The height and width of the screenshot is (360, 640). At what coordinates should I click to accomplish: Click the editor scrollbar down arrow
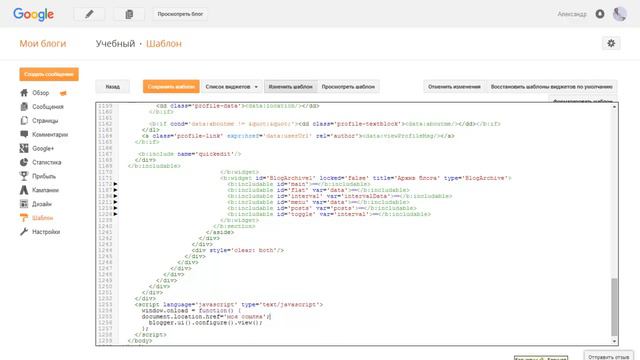[x=614, y=341]
